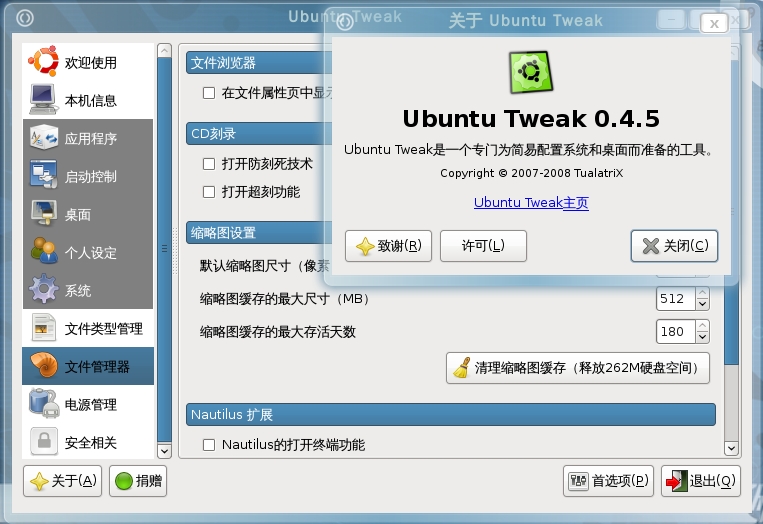Screen dimensions: 763x524
Task: Select the 应用程序 applications icon
Action: pyautogui.click(x=43, y=138)
